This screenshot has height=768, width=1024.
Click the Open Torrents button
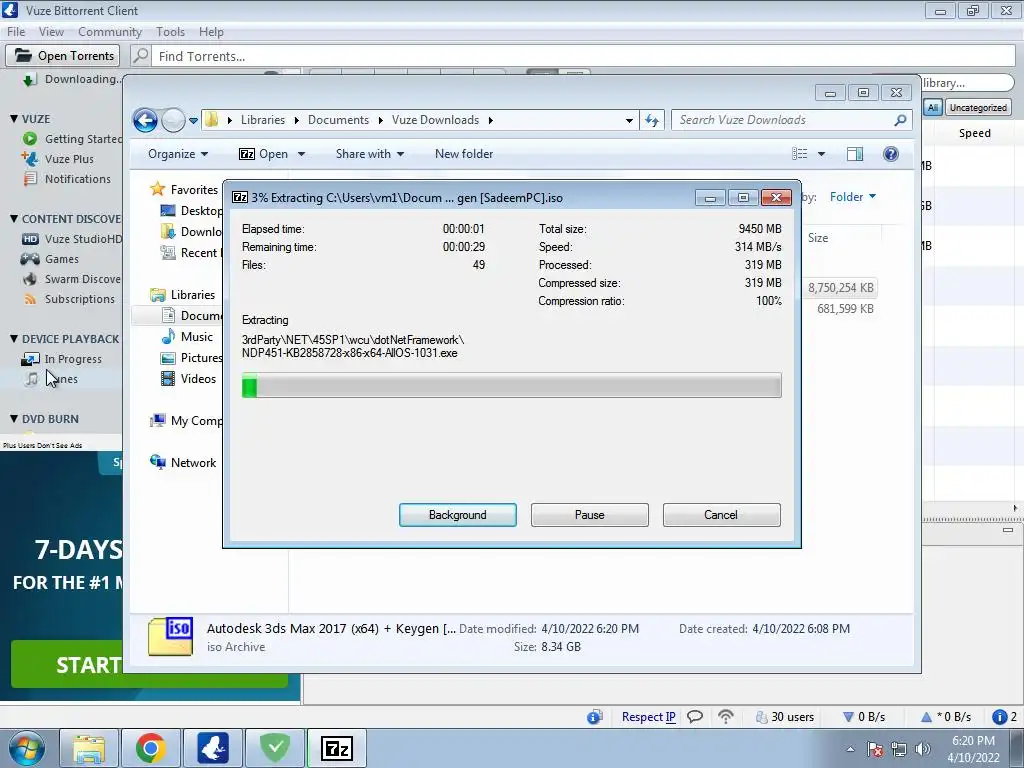click(x=64, y=56)
